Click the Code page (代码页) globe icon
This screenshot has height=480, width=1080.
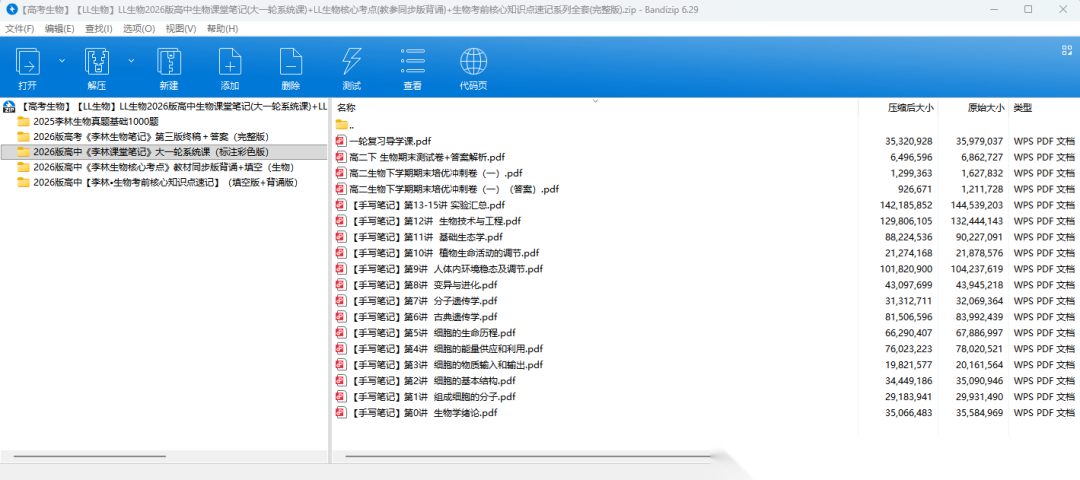[x=473, y=62]
